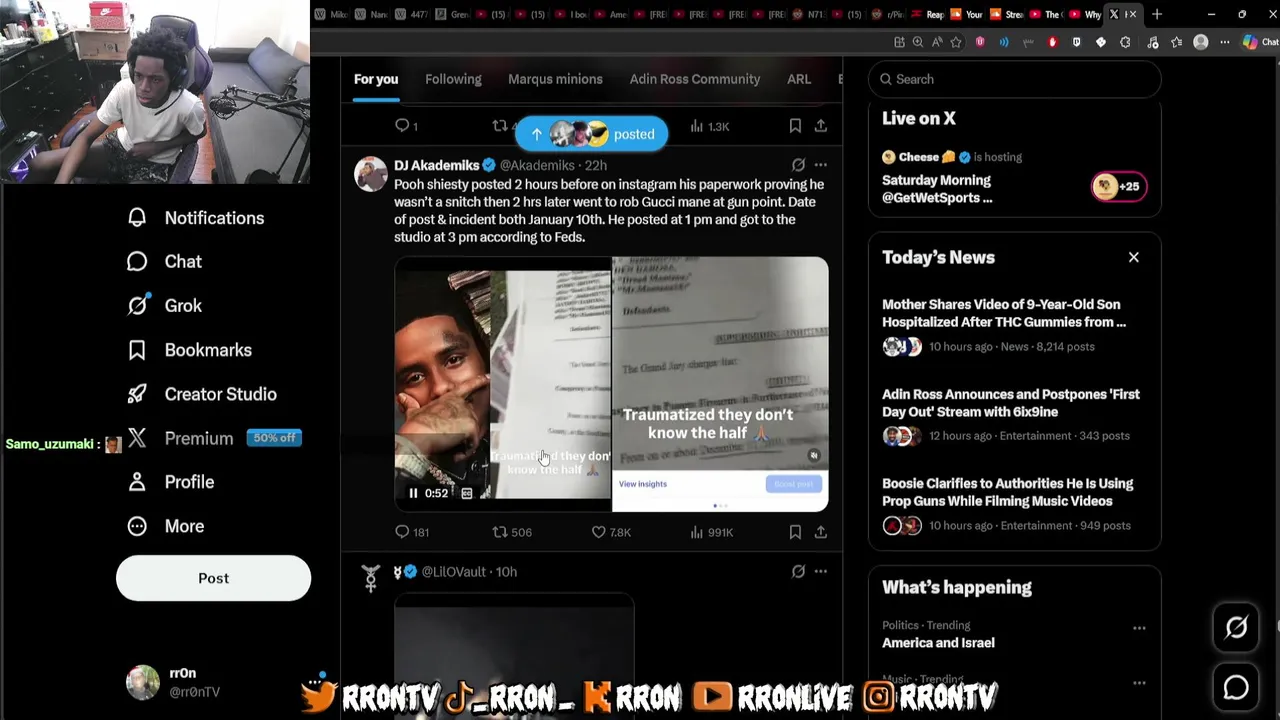Image resolution: width=1280 pixels, height=720 pixels.
Task: Click the View insights link
Action: [x=642, y=484]
